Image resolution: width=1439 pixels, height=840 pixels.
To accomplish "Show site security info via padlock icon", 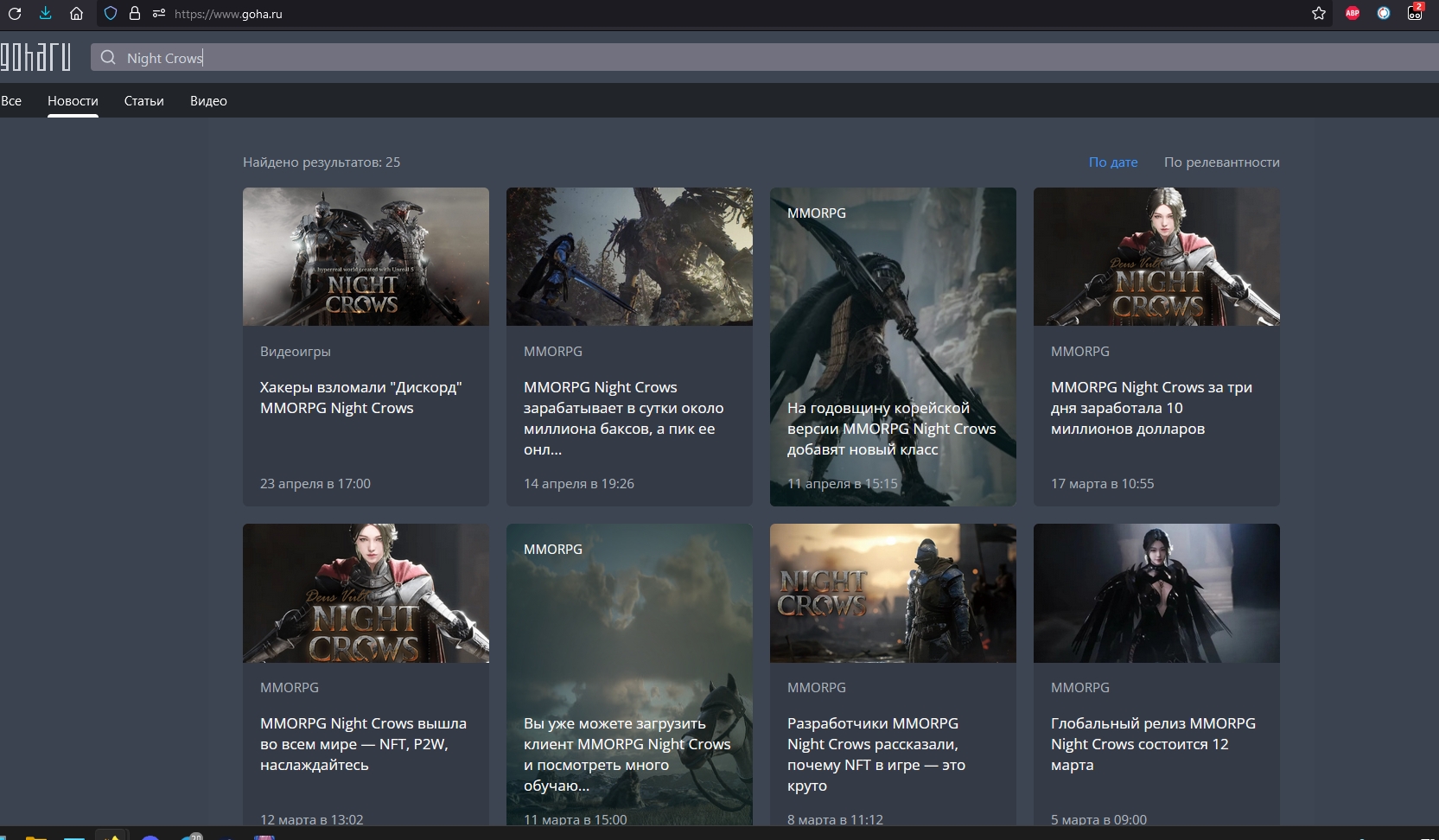I will pyautogui.click(x=135, y=14).
